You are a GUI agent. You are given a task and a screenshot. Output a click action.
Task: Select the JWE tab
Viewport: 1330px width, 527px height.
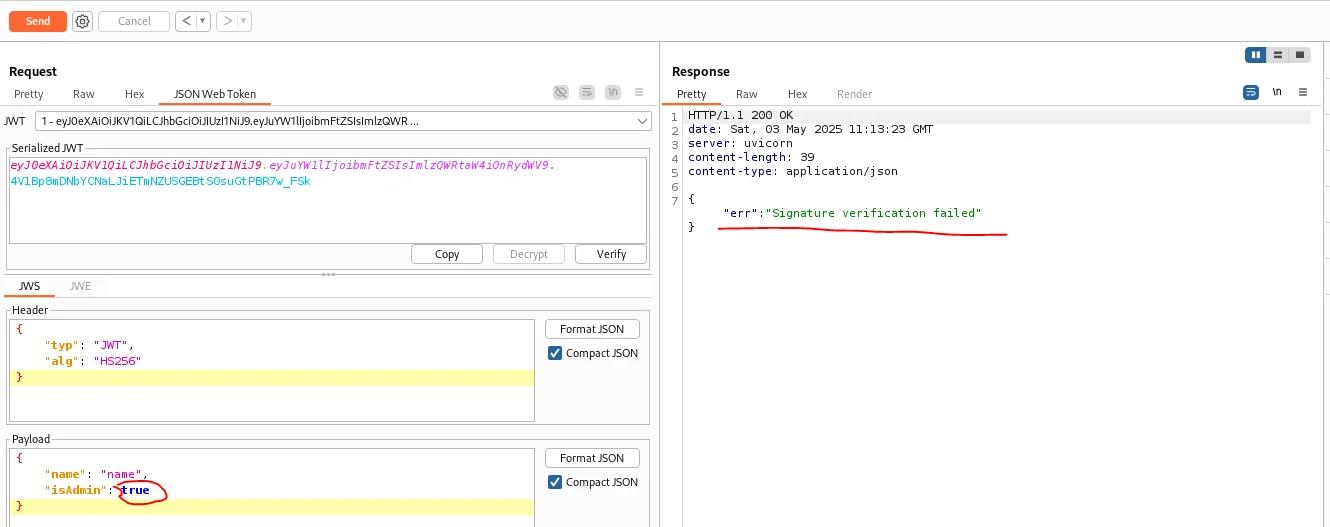click(x=81, y=286)
